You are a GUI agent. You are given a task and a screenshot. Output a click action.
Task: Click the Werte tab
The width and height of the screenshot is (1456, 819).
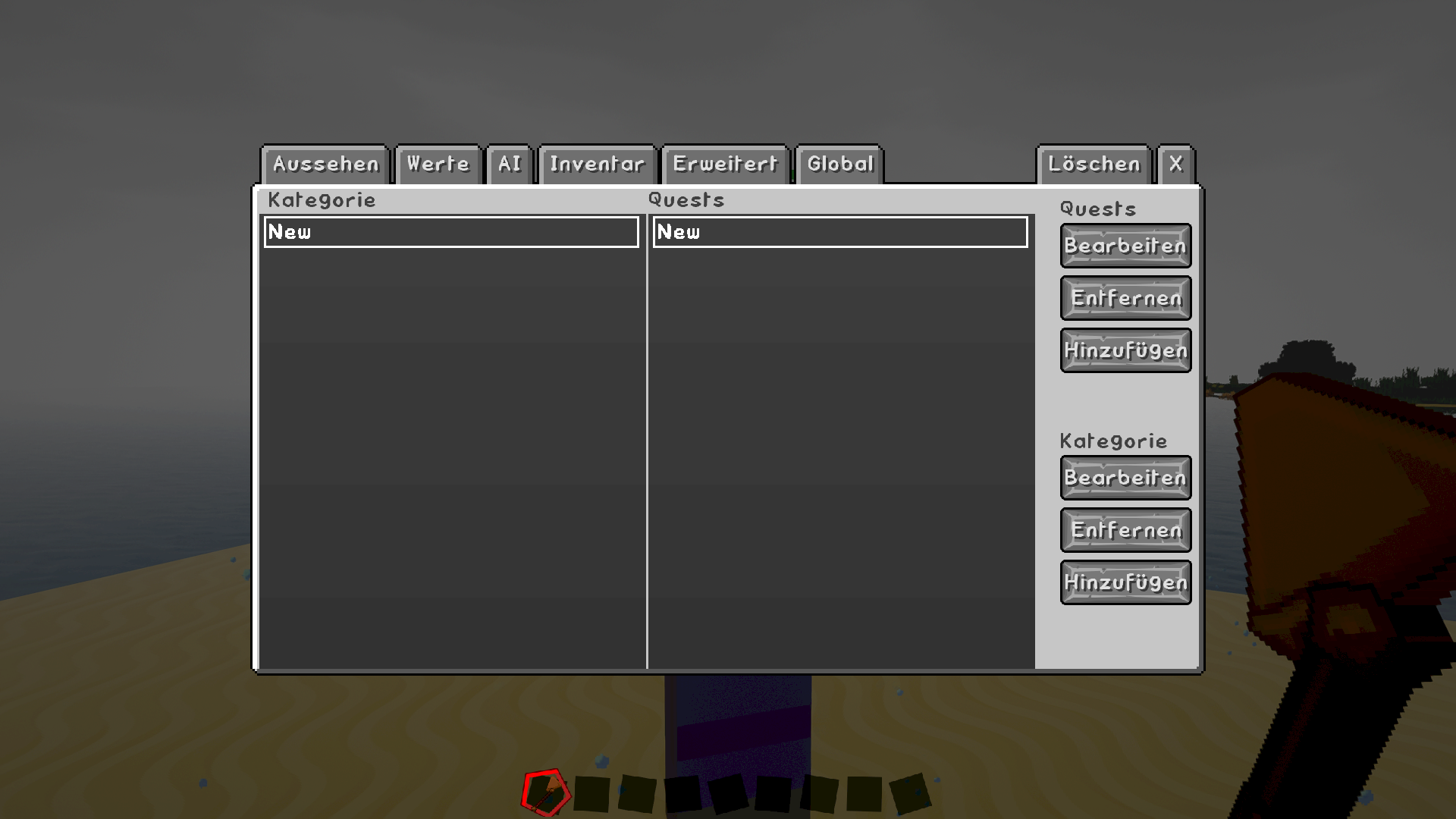pos(438,163)
